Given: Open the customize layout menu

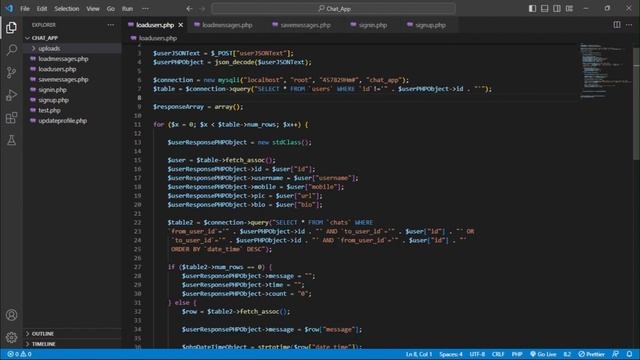Looking at the screenshot, I should (x=569, y=9).
